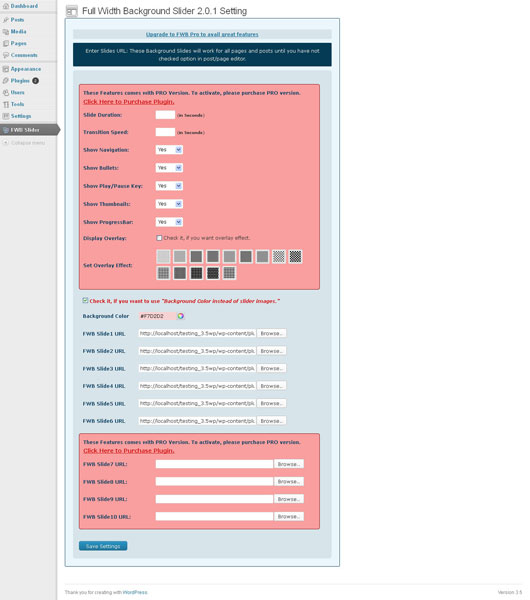Click Browse button for FWB Slide5 URL
Viewport: 530px width, 600px height.
point(271,404)
